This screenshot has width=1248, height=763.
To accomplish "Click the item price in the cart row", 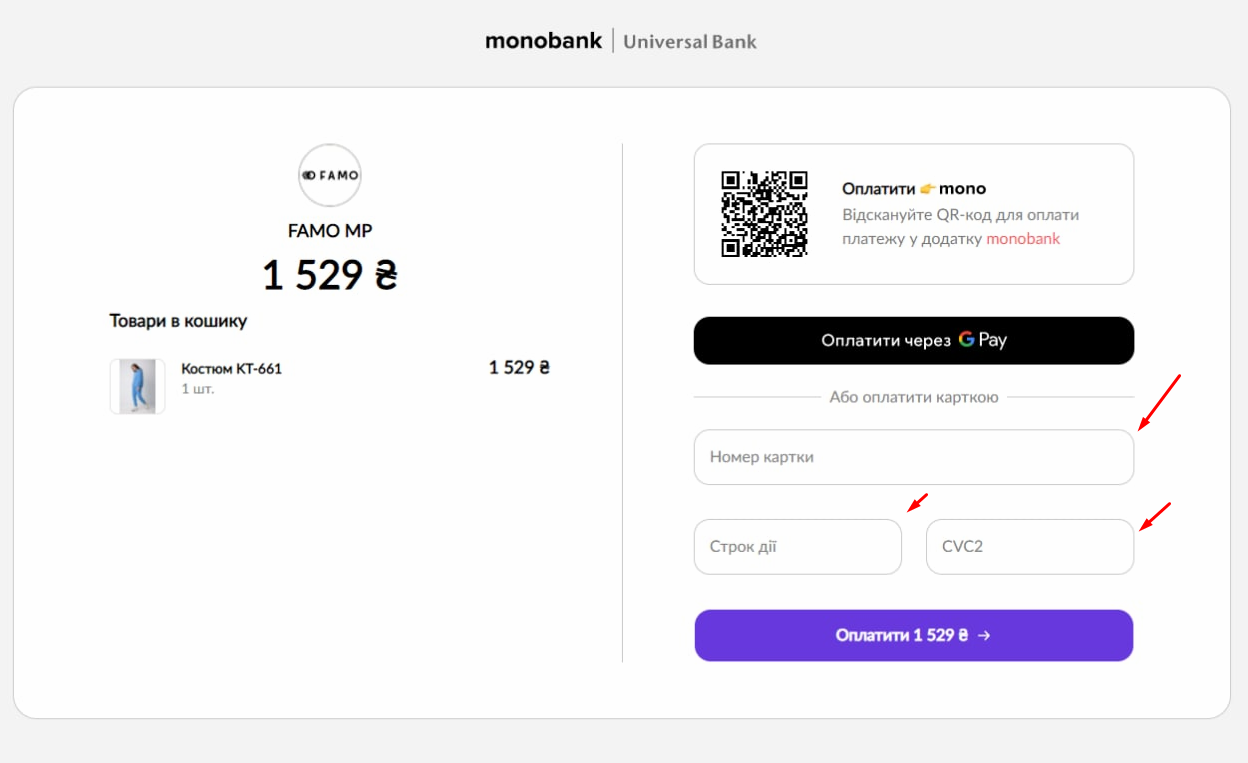I will click(x=519, y=368).
